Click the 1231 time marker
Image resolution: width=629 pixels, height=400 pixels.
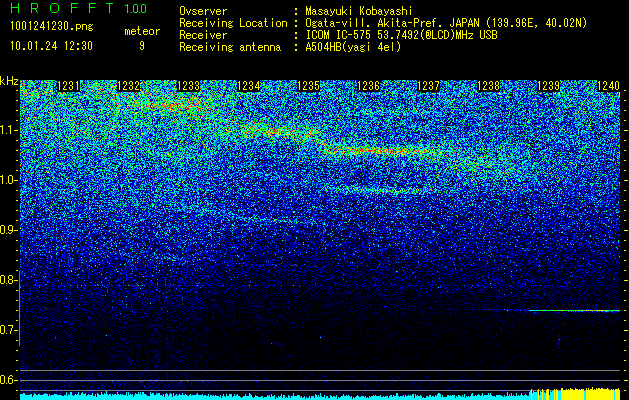click(x=69, y=86)
